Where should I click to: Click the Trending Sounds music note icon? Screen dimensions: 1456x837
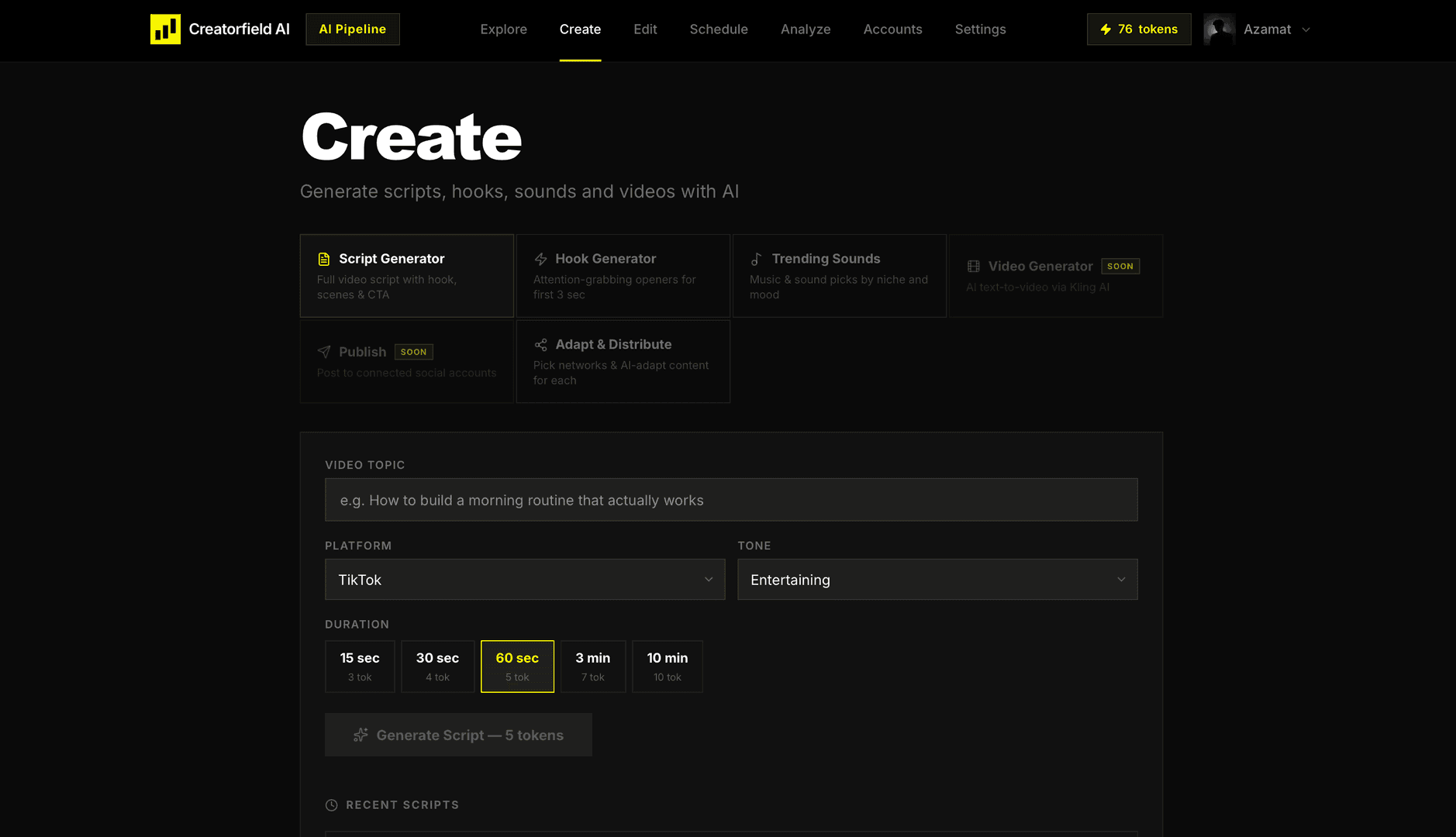(x=757, y=259)
